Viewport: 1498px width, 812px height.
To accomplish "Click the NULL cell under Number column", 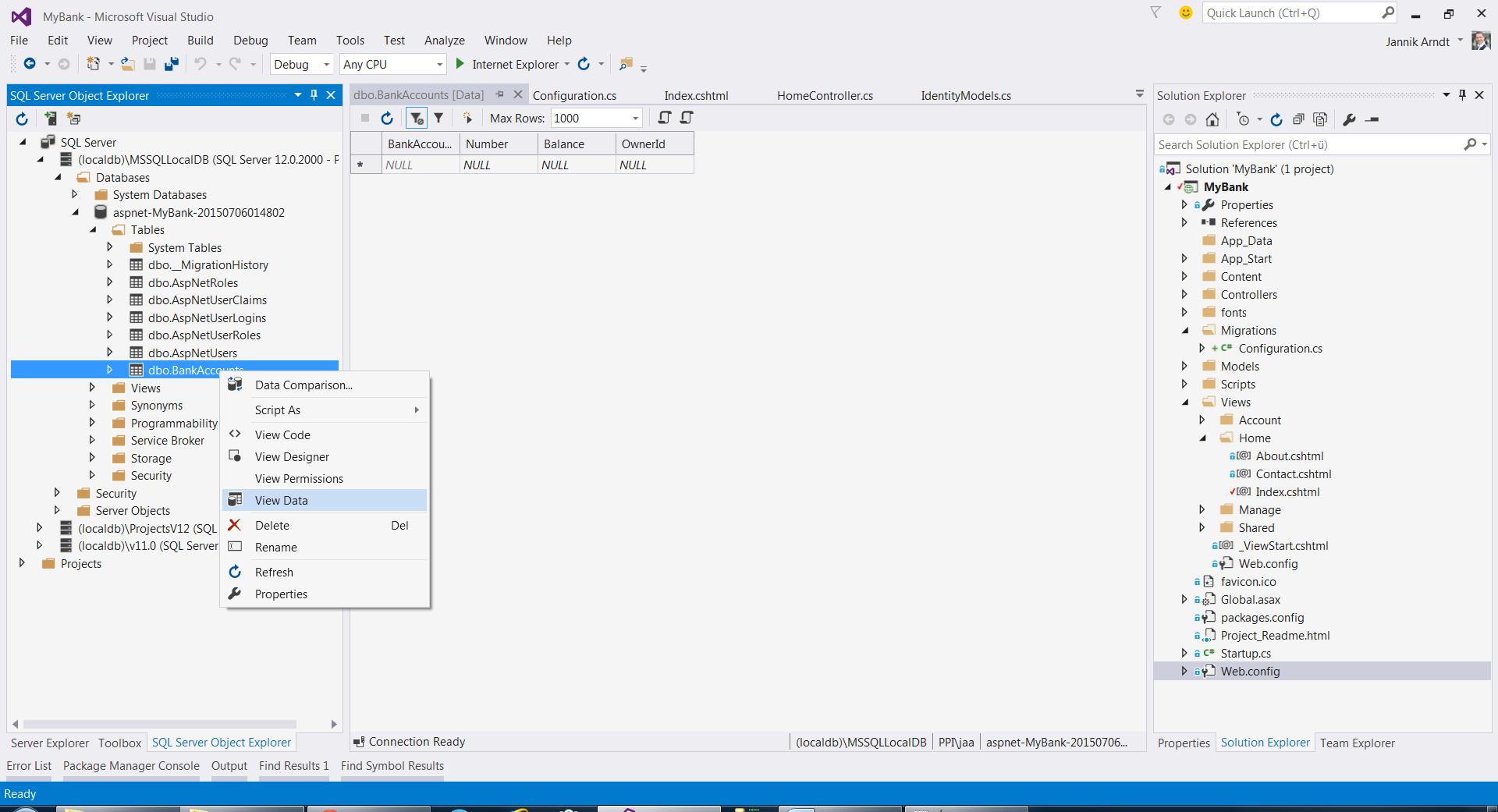I will coord(499,165).
